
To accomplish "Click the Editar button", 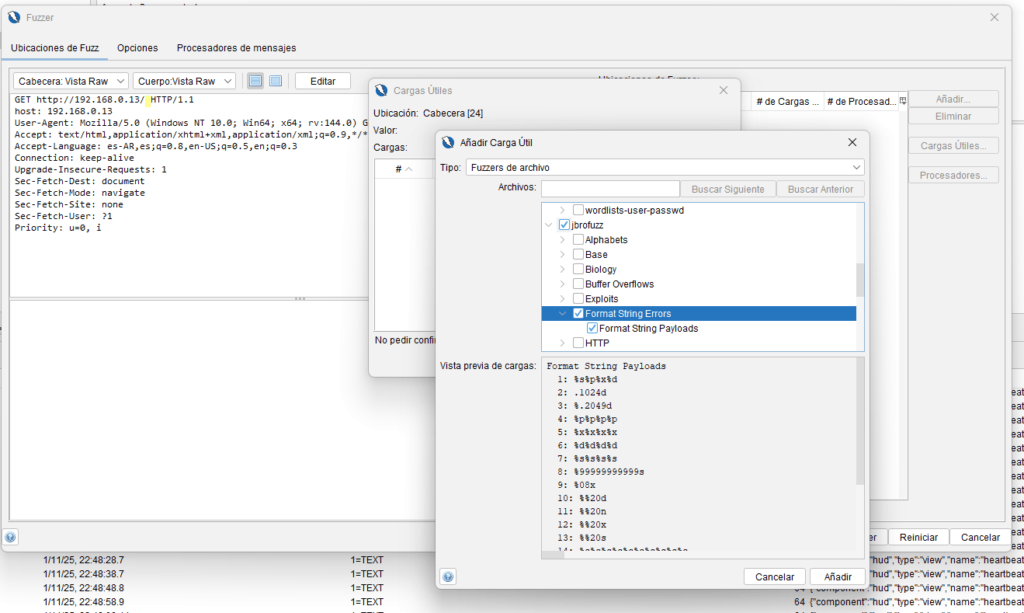I will click(323, 81).
